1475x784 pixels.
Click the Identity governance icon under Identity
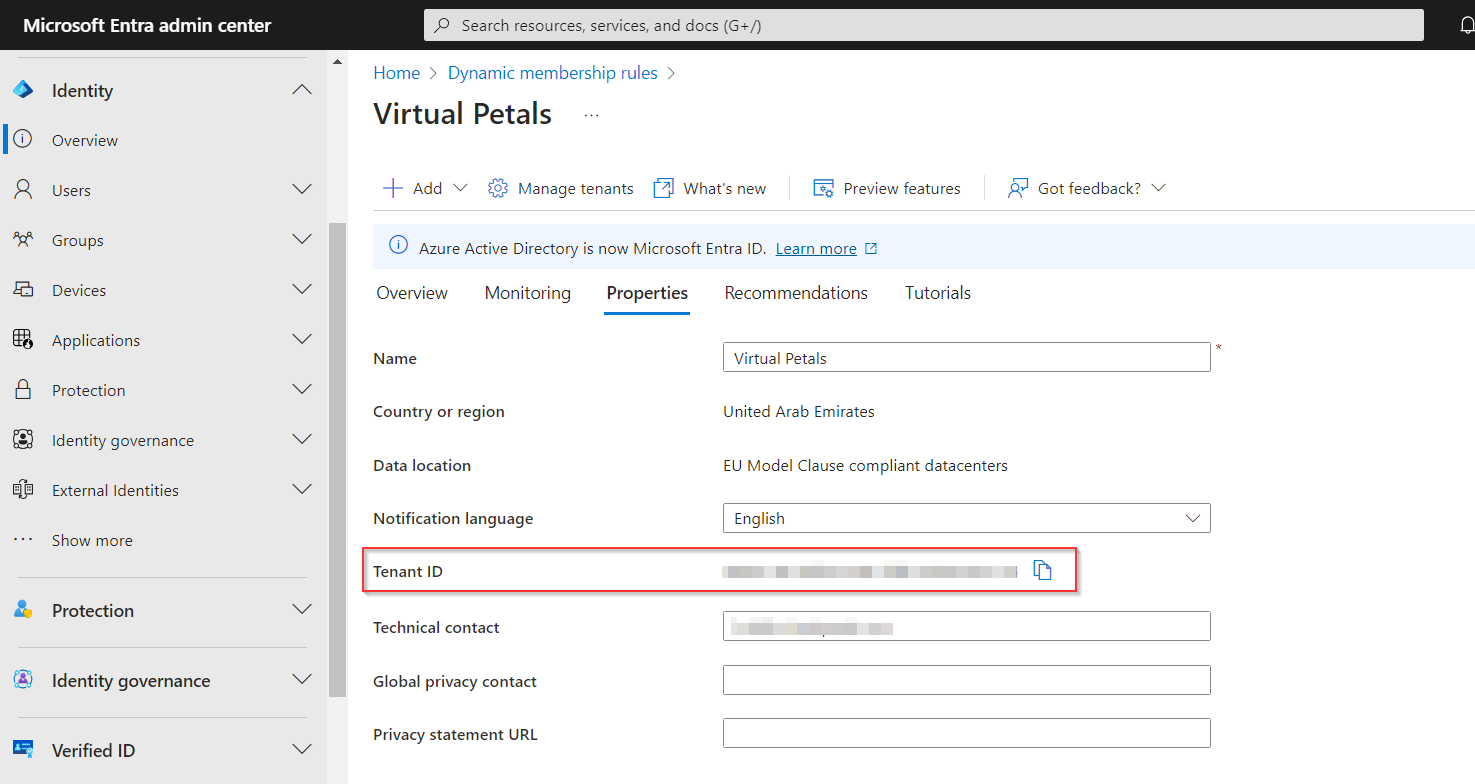[23, 439]
